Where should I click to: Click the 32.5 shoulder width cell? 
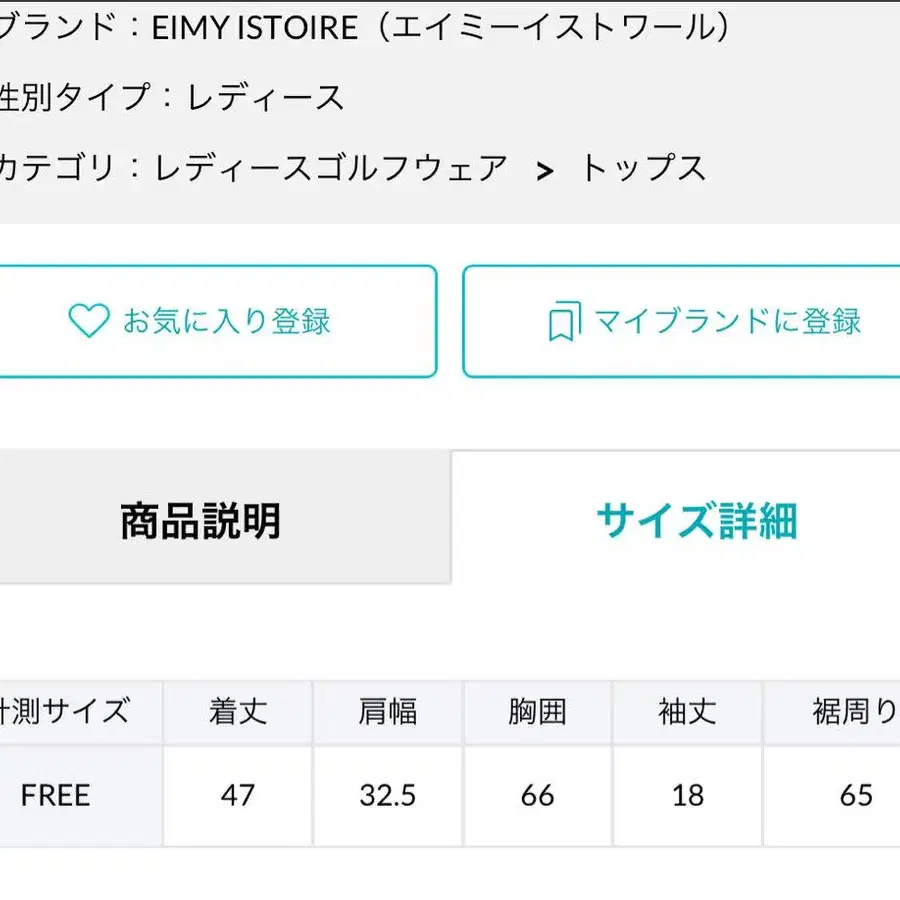(388, 796)
